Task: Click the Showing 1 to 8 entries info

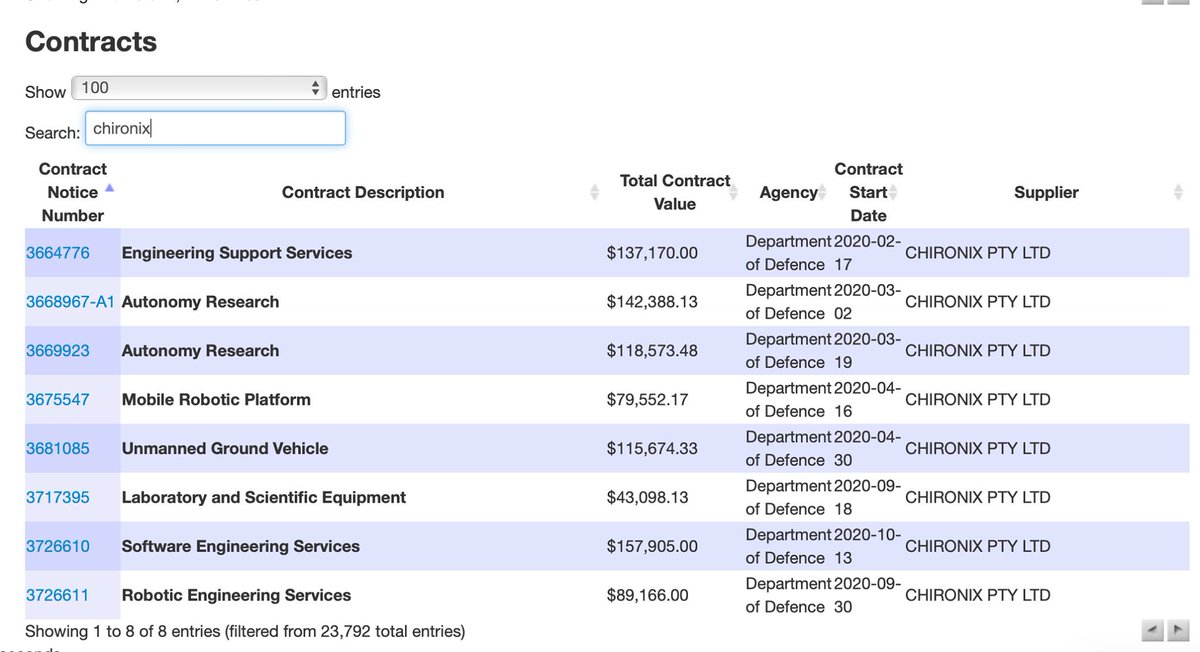Action: click(x=245, y=632)
